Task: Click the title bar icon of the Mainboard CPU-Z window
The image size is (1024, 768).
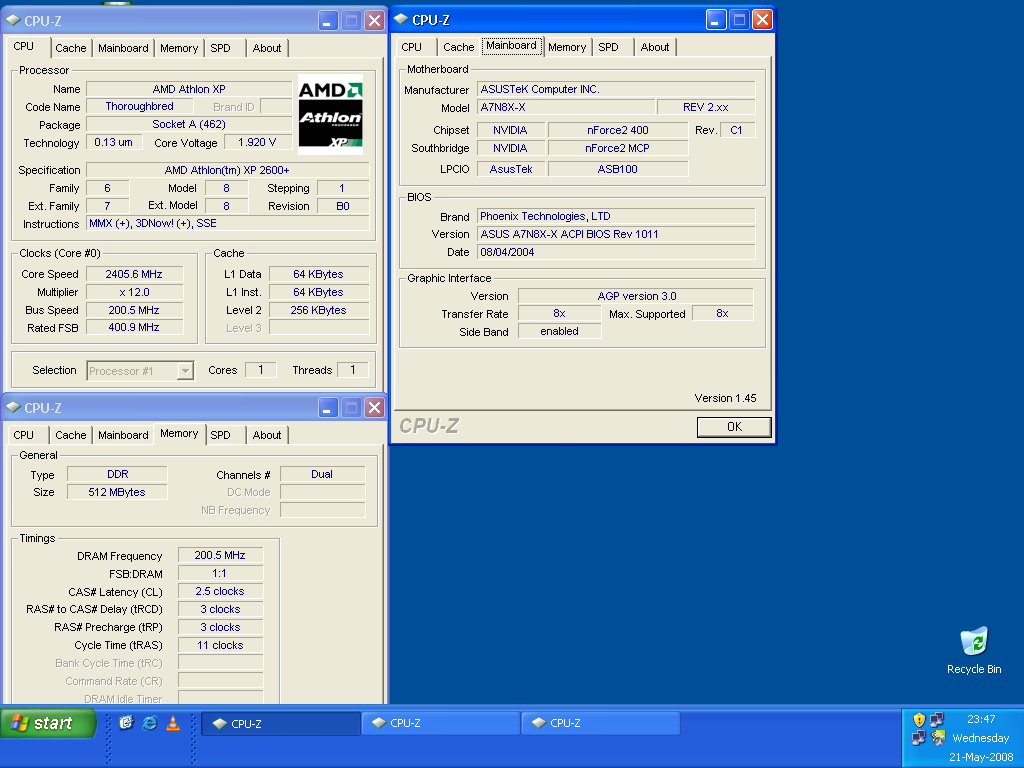Action: (x=401, y=20)
